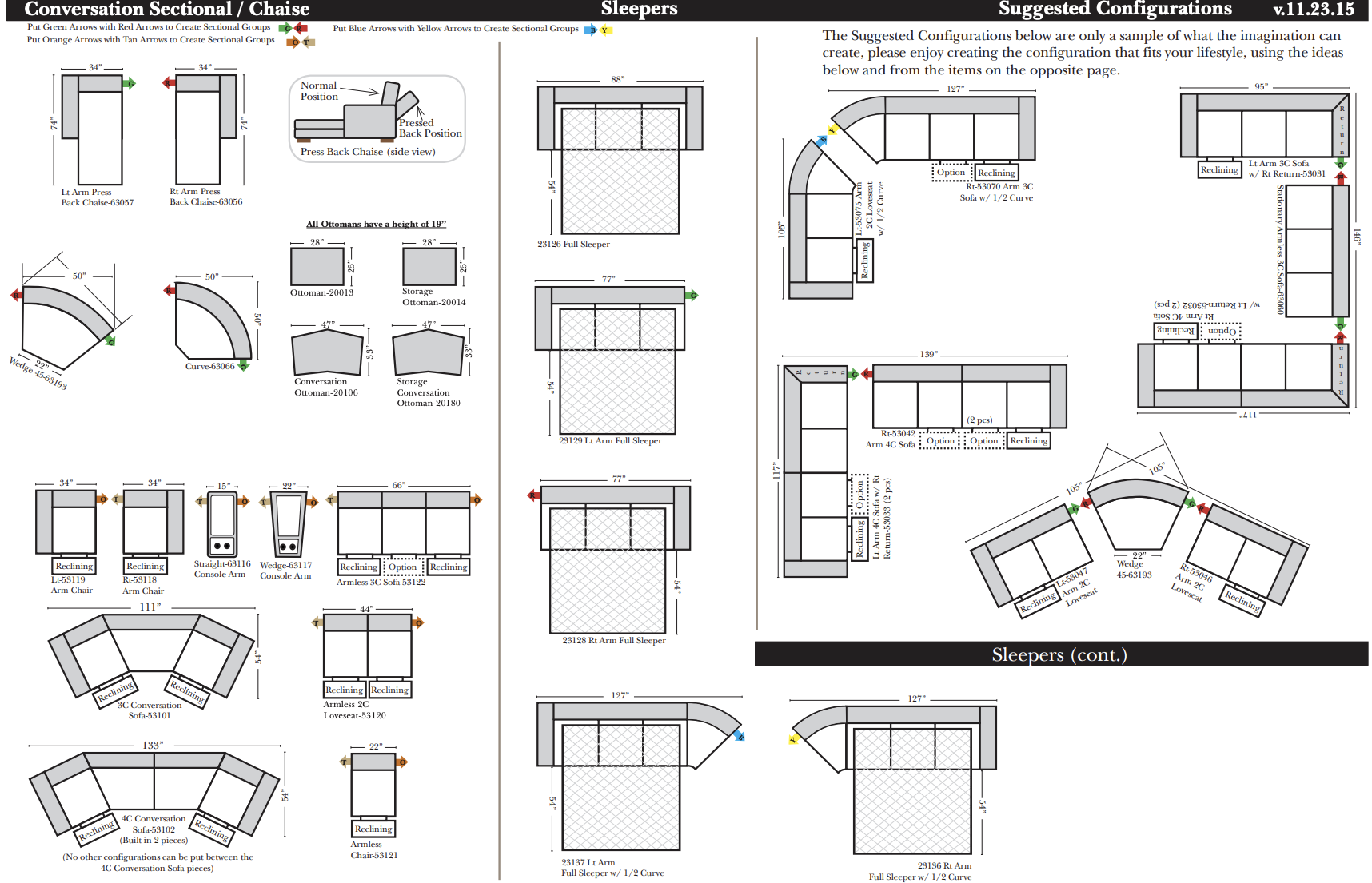Click the underlined ottoman height note
Viewport: 1372px width, 883px height.
click(x=376, y=224)
